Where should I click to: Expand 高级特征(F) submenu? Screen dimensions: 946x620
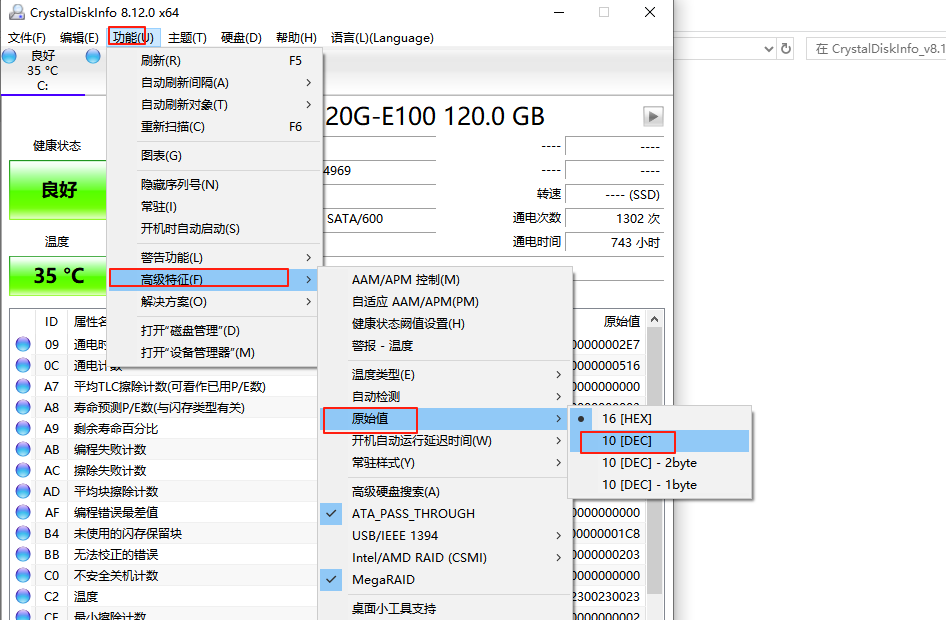(214, 279)
